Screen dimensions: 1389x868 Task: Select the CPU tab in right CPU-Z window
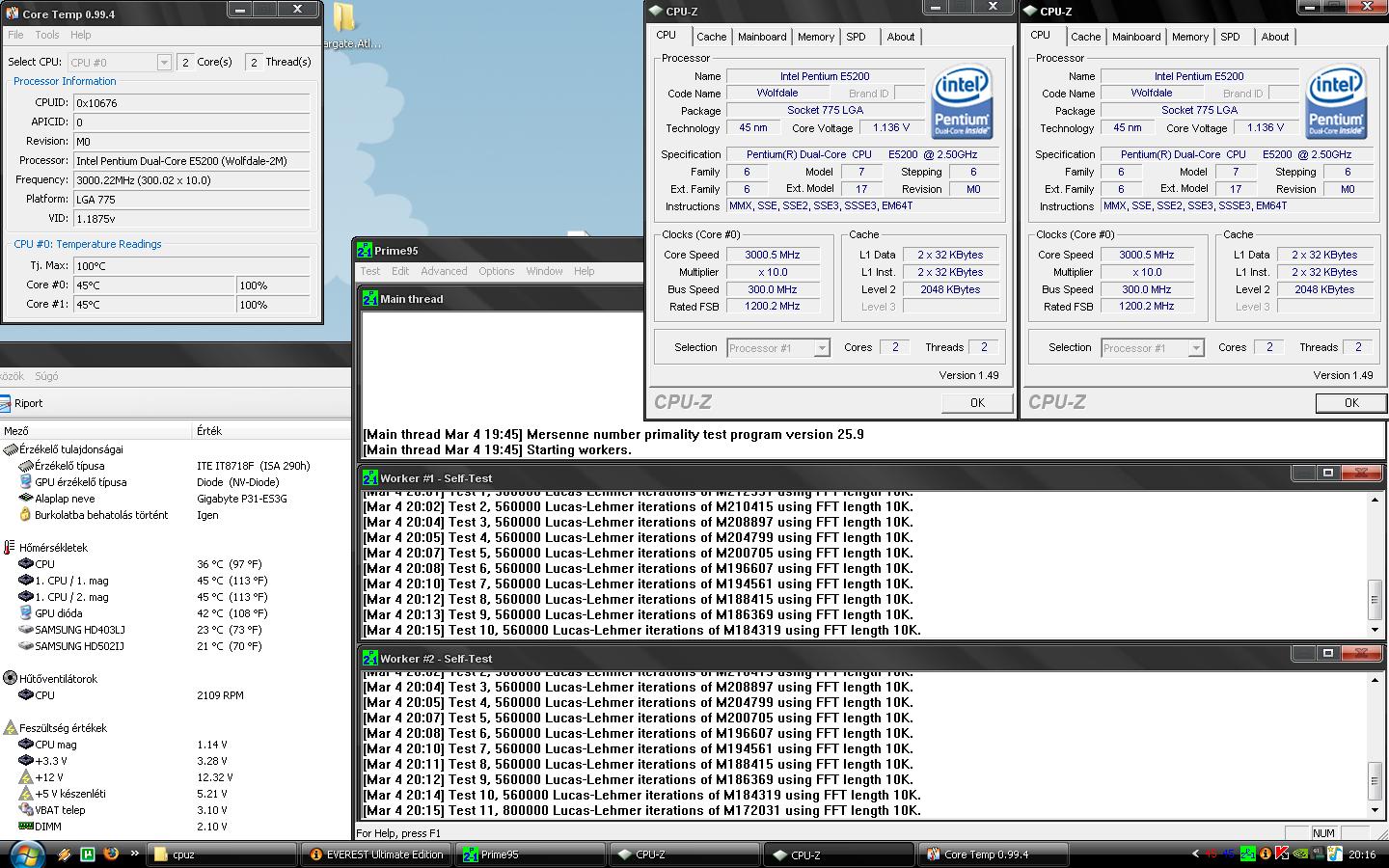pos(1040,35)
